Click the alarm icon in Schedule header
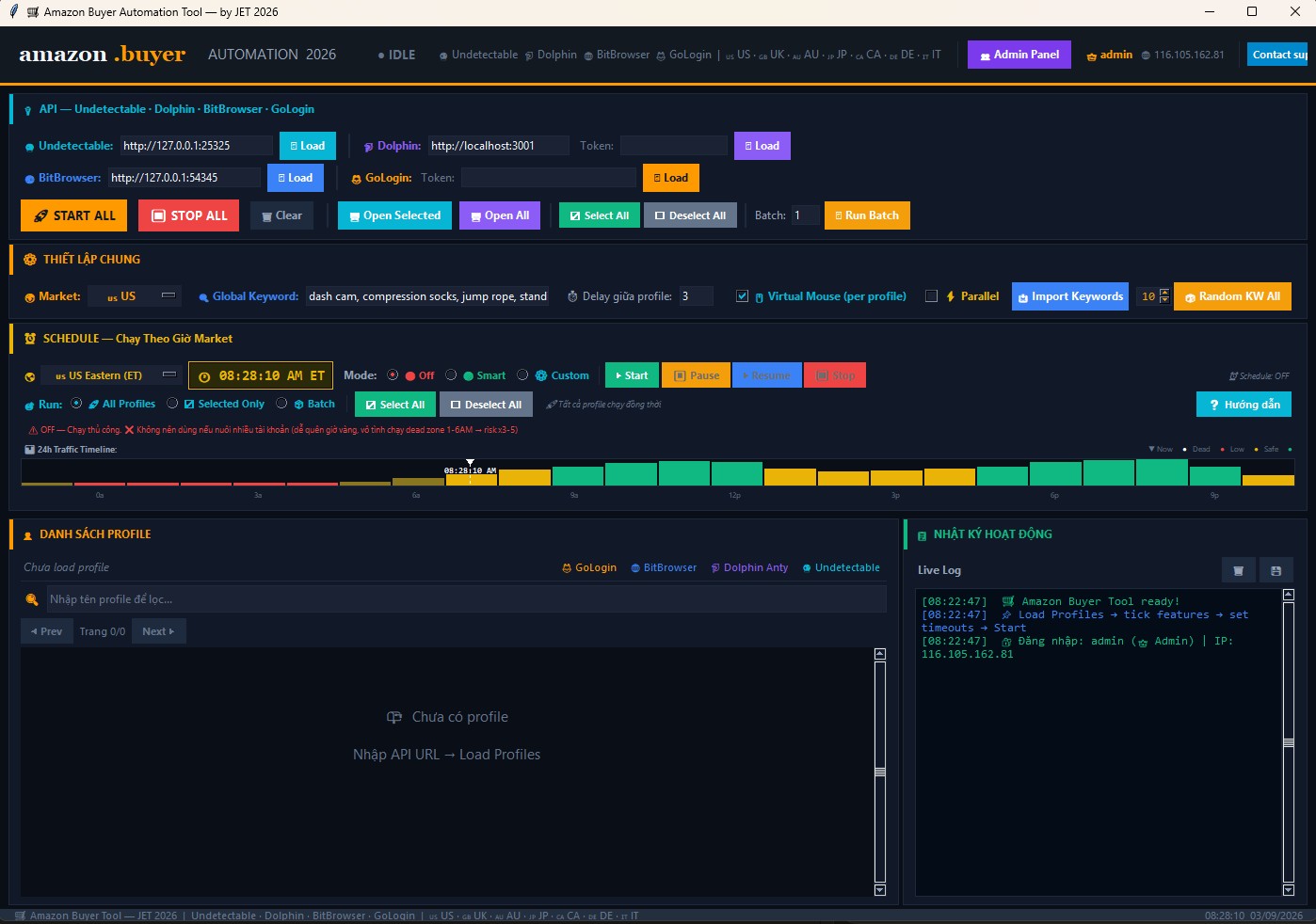 30,339
